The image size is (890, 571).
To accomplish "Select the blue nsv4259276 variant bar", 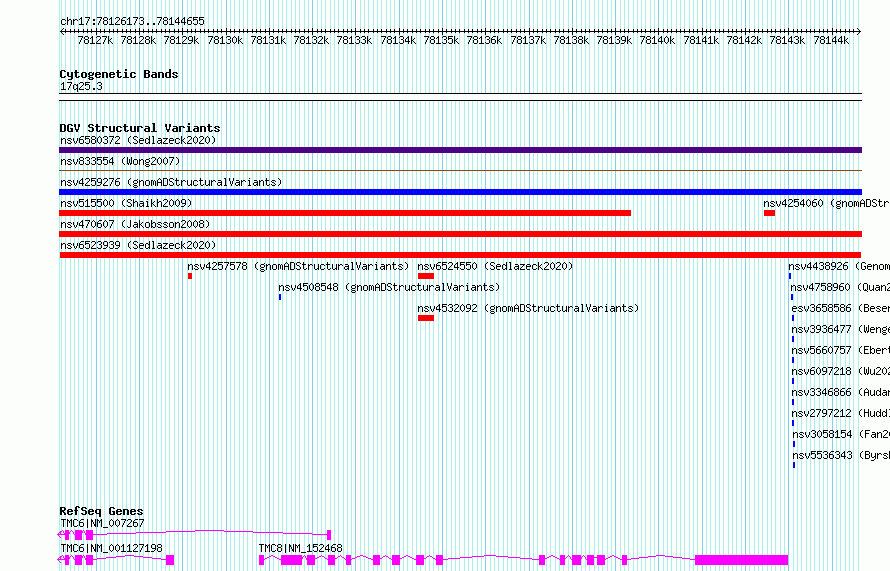I will click(460, 192).
